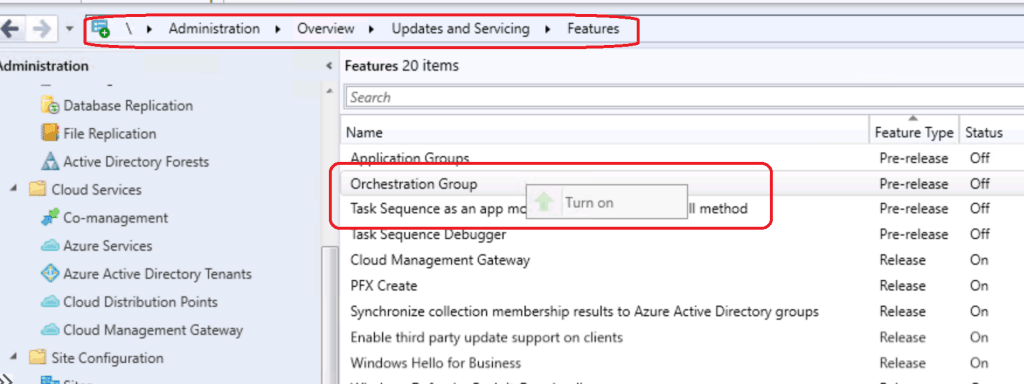Open Cloud Management Gateway tree node

click(x=153, y=330)
